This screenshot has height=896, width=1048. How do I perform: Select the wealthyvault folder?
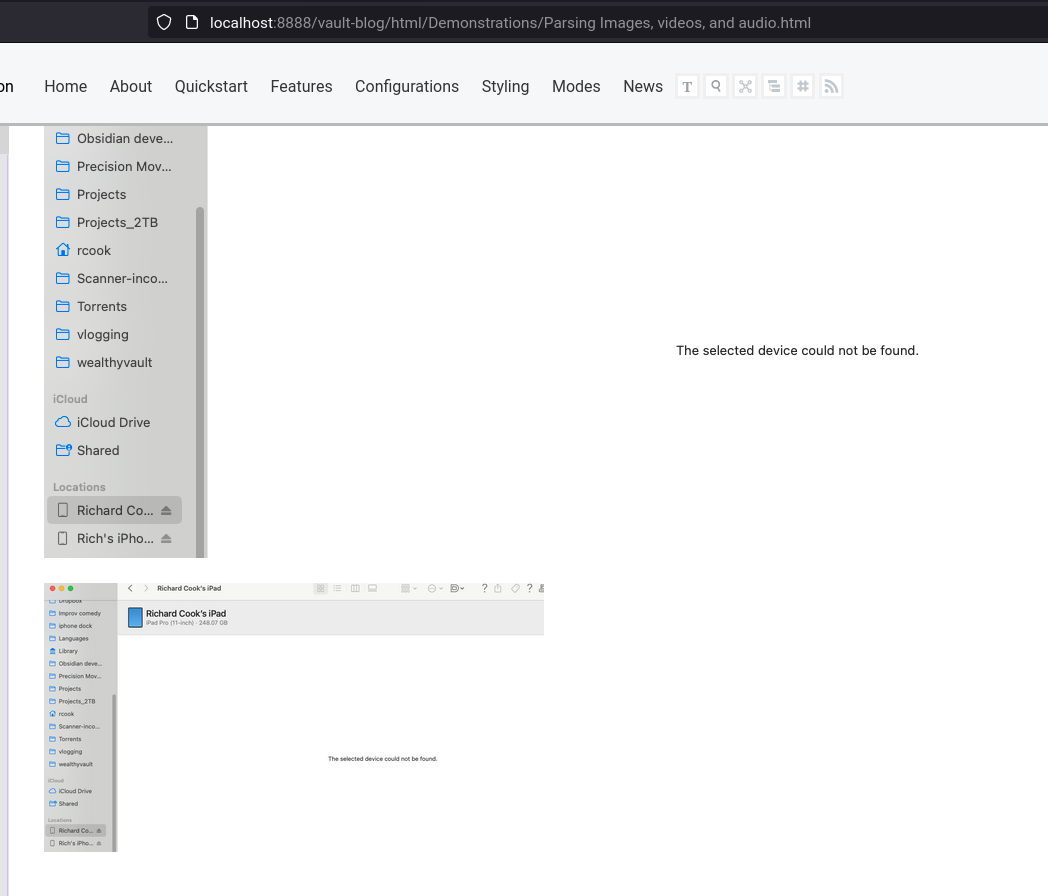pos(114,362)
